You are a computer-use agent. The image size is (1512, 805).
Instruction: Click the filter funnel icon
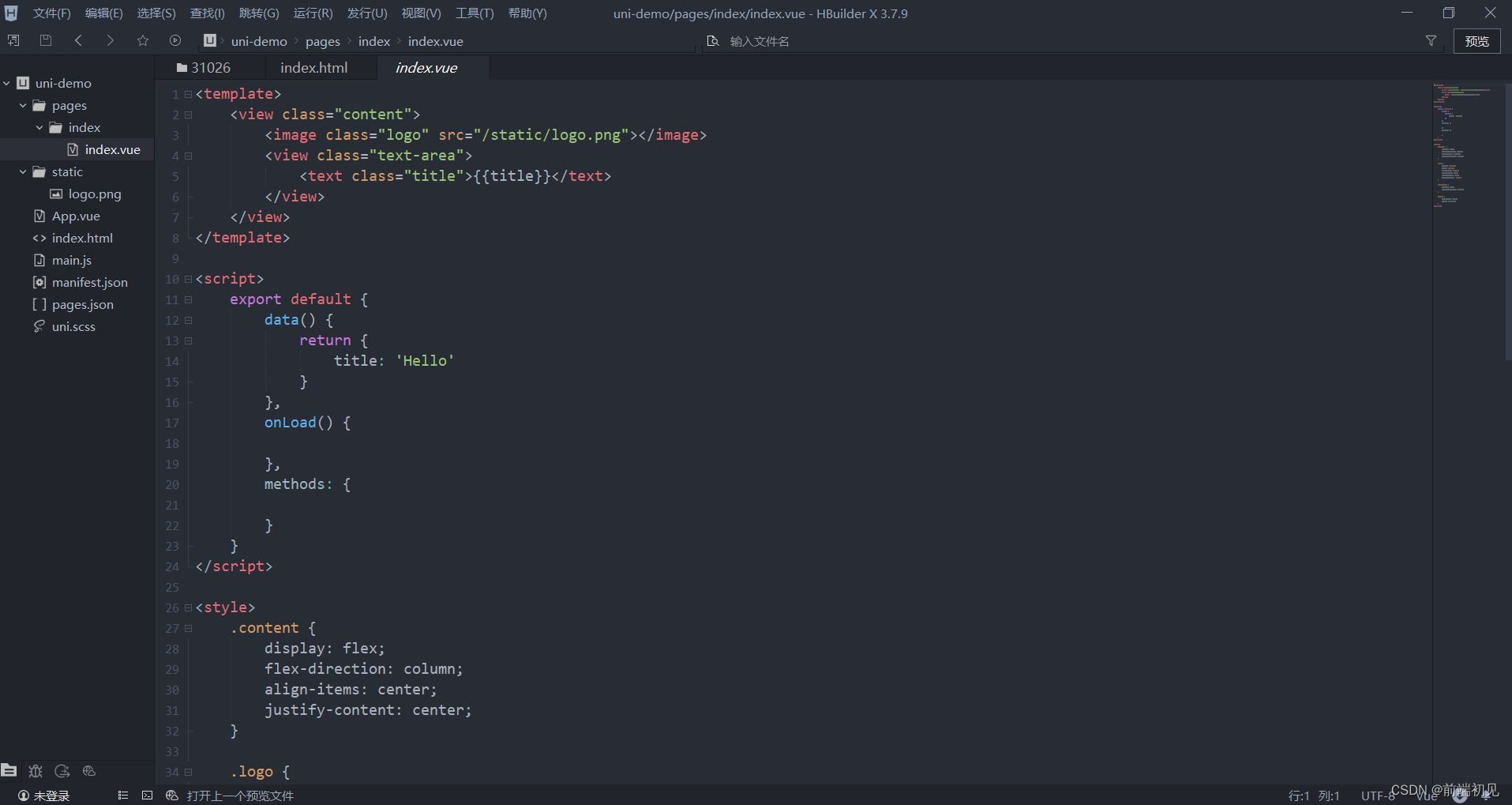pyautogui.click(x=1431, y=40)
